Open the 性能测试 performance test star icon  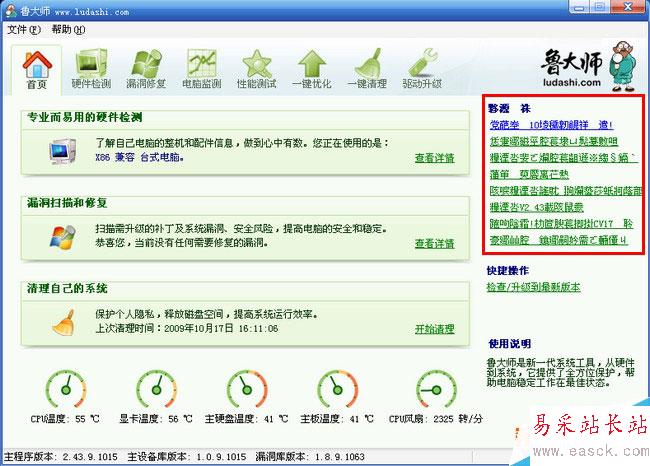257,63
